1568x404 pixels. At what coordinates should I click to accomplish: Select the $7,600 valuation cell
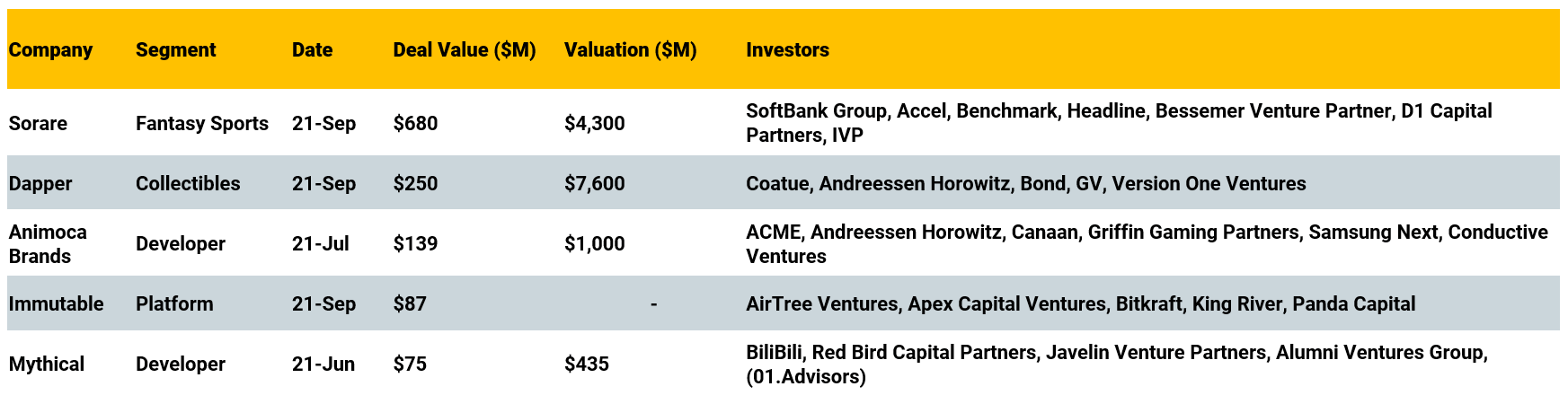594,184
